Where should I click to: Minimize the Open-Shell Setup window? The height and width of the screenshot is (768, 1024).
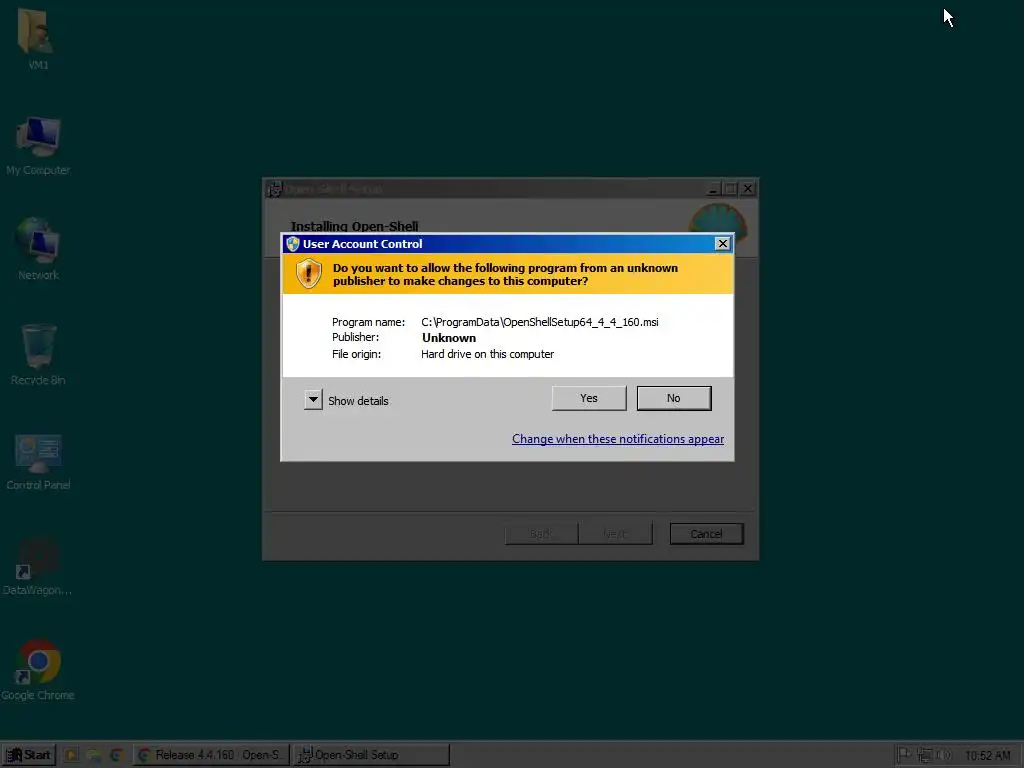pos(713,189)
